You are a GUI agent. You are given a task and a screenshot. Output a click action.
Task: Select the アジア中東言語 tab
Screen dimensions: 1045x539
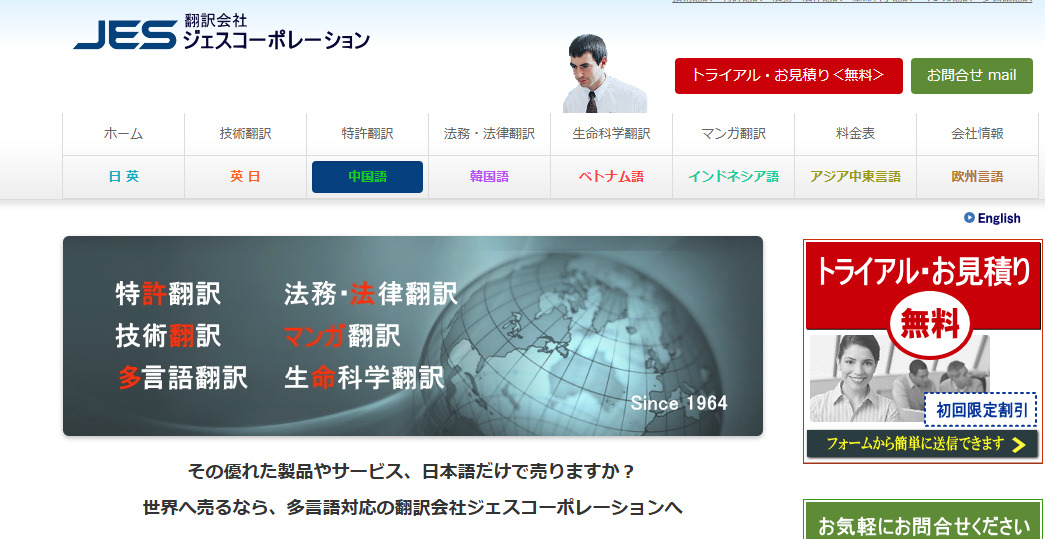tap(855, 177)
